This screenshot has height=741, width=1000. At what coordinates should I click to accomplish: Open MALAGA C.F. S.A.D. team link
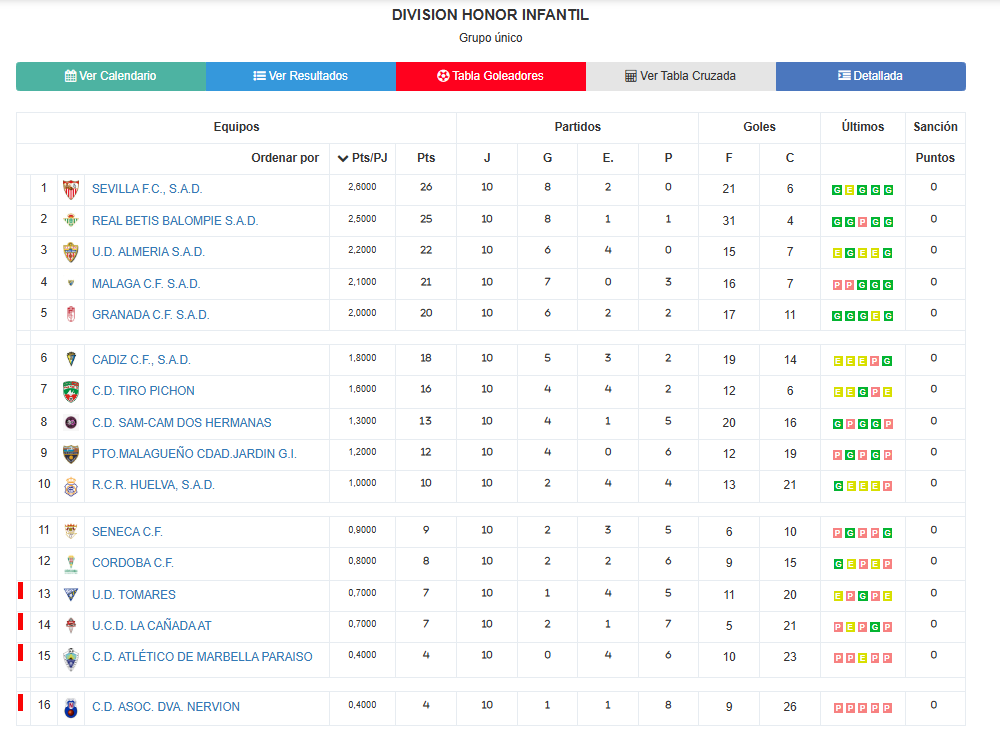tap(146, 284)
